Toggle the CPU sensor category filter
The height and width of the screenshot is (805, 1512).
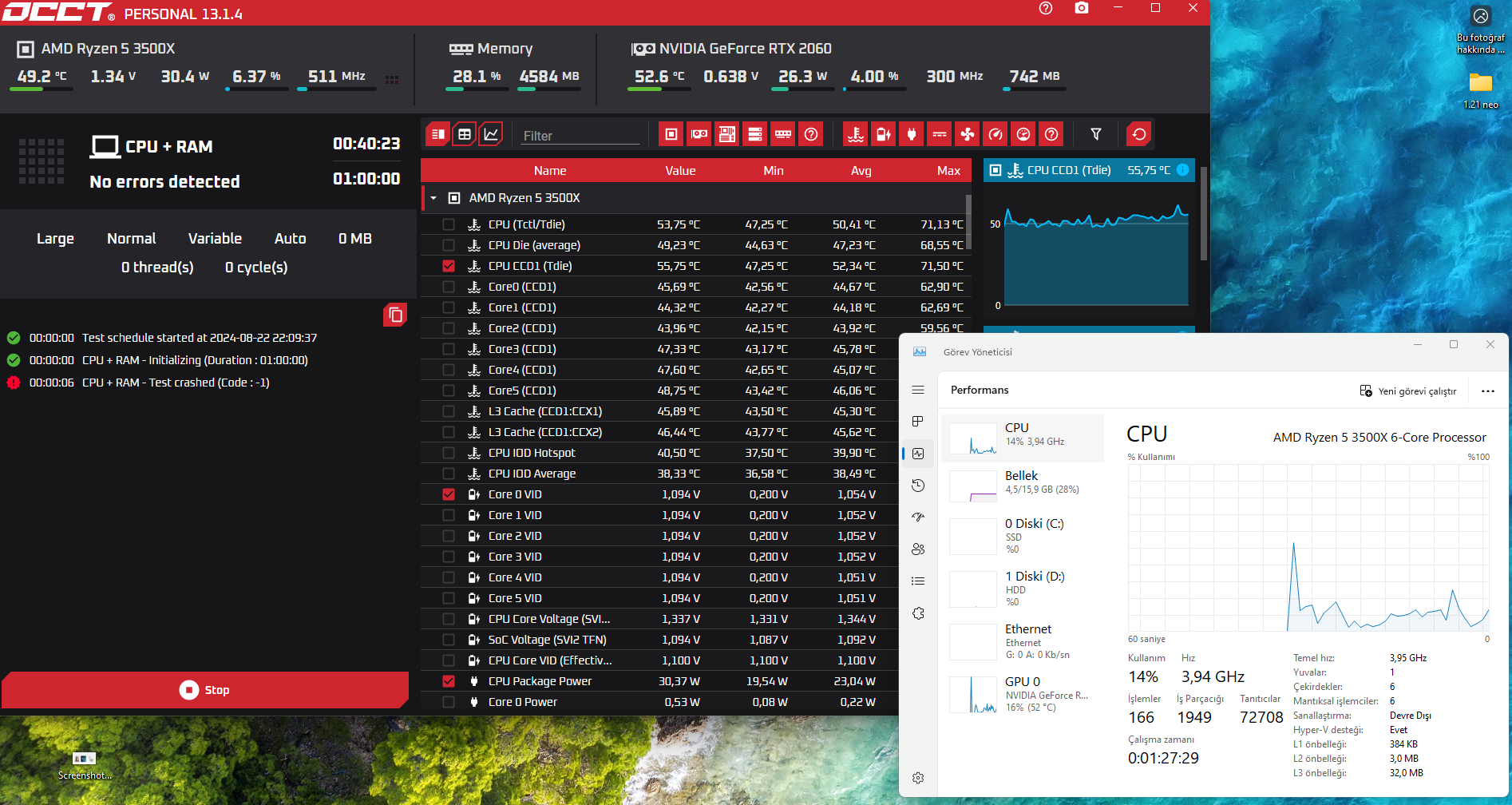(671, 134)
